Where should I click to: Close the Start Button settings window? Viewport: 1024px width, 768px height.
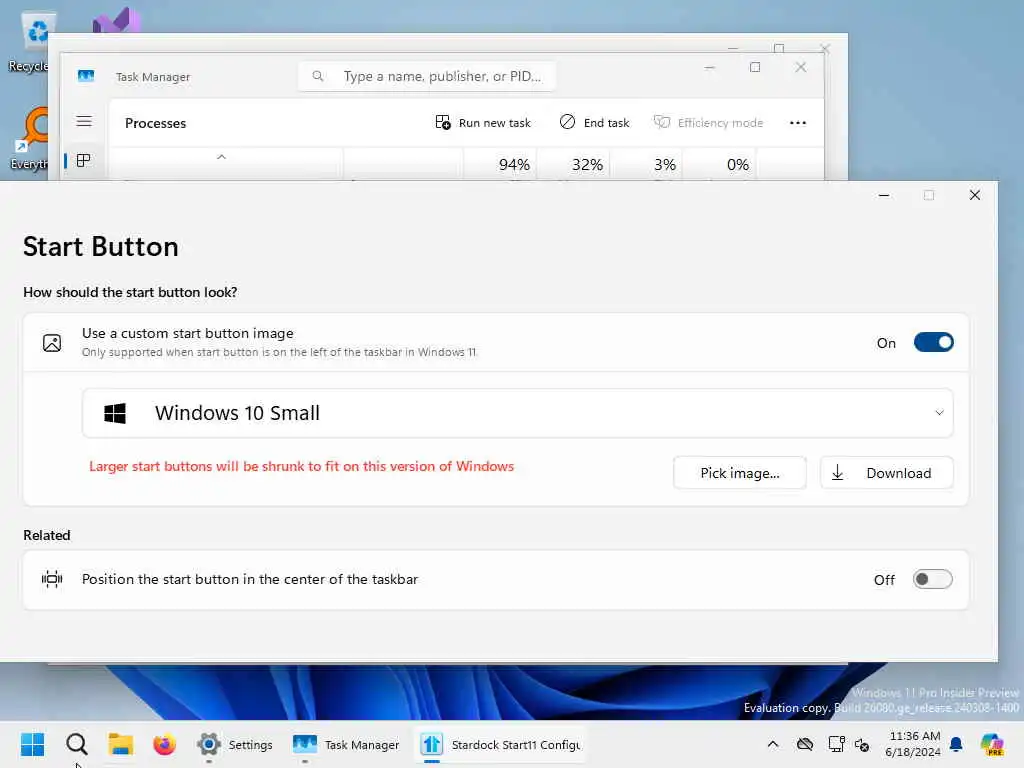pyautogui.click(x=974, y=195)
